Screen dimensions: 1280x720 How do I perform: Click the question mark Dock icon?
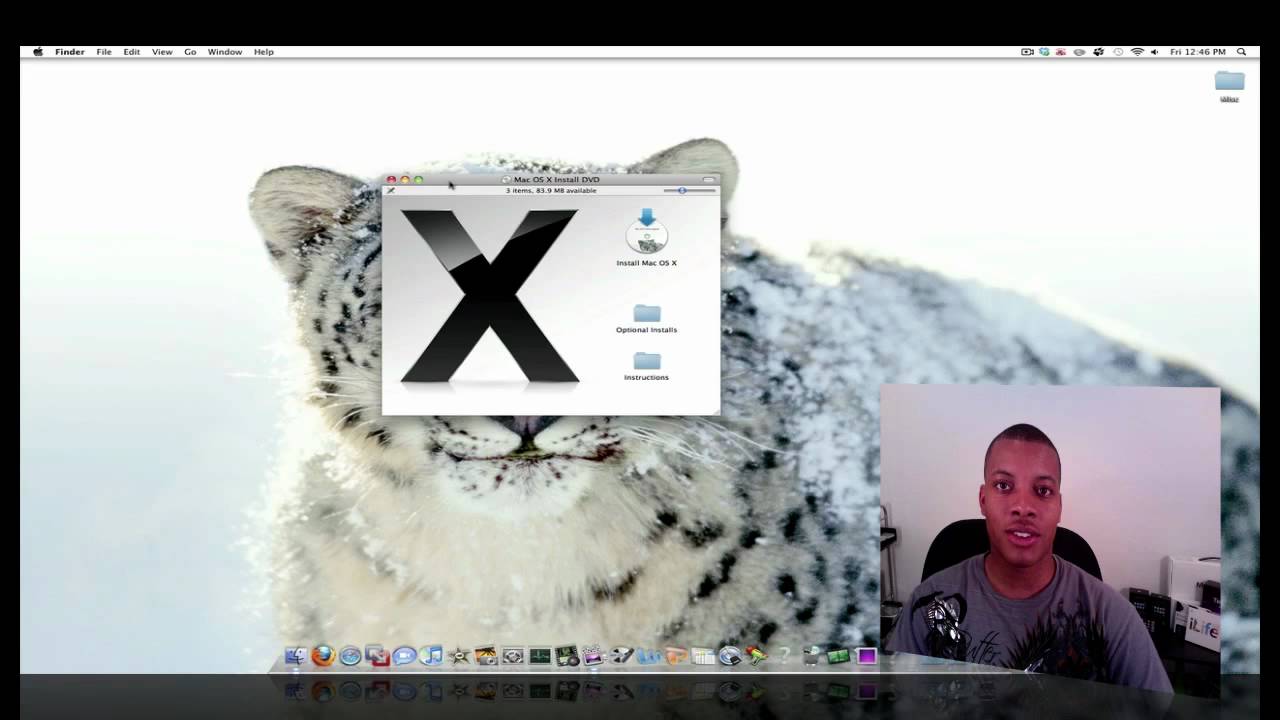784,656
